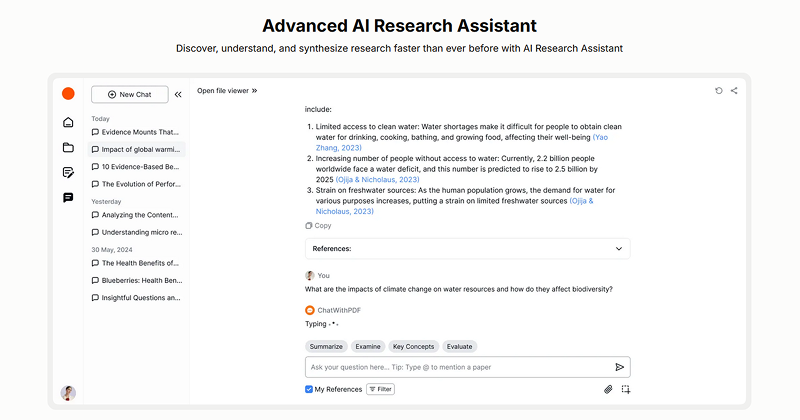
Task: Open the notes edit icon in sidebar
Action: [x=68, y=172]
